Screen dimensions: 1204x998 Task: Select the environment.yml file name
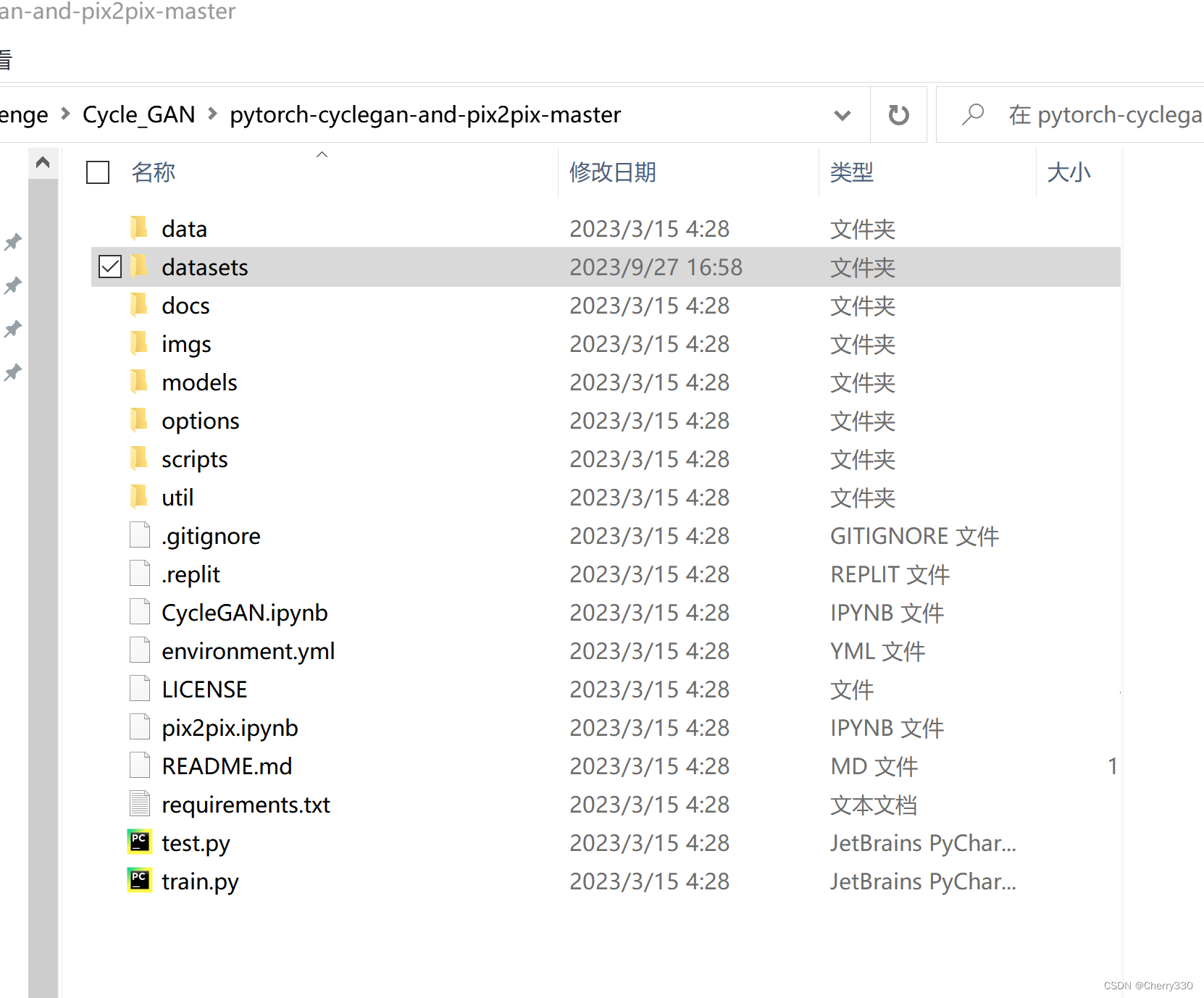pyautogui.click(x=248, y=651)
